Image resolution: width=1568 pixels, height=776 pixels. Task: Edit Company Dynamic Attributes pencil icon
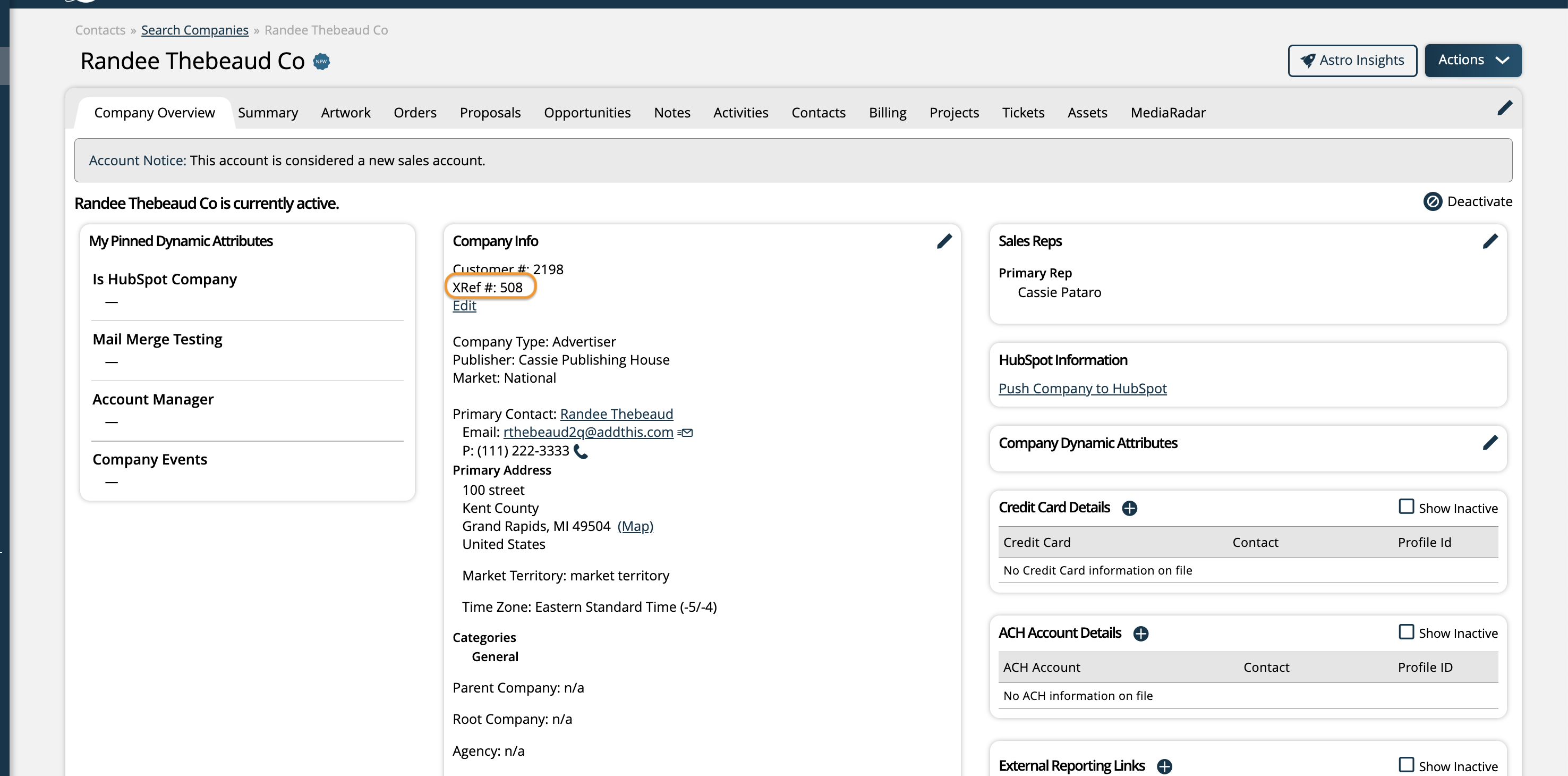pos(1490,443)
